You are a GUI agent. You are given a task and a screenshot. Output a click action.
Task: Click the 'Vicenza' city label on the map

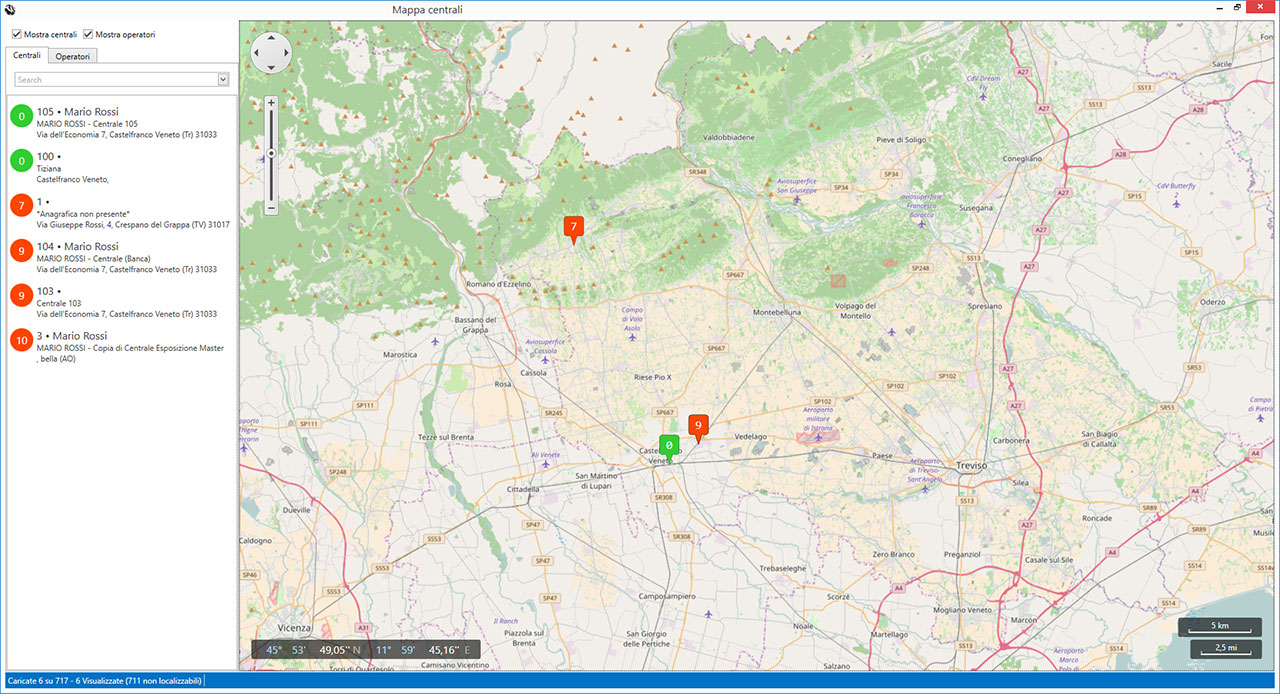point(295,627)
